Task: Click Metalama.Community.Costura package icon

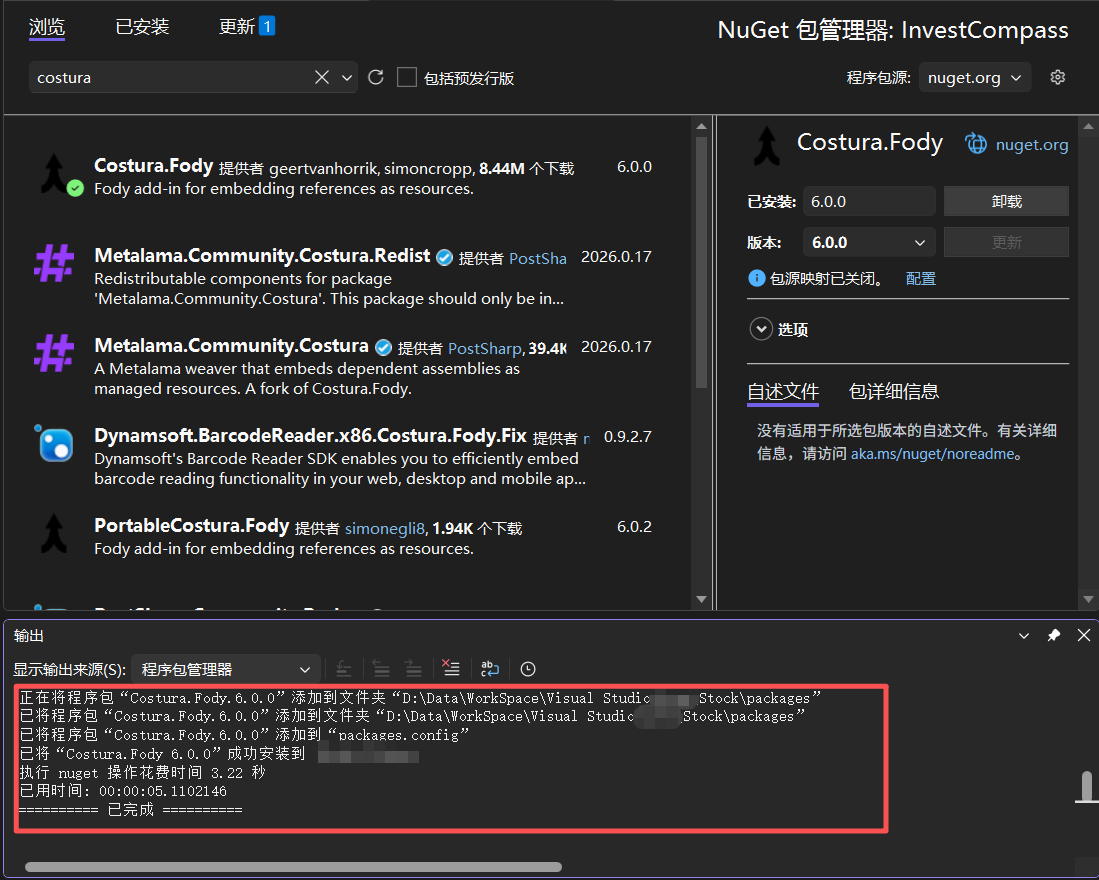Action: pos(54,353)
